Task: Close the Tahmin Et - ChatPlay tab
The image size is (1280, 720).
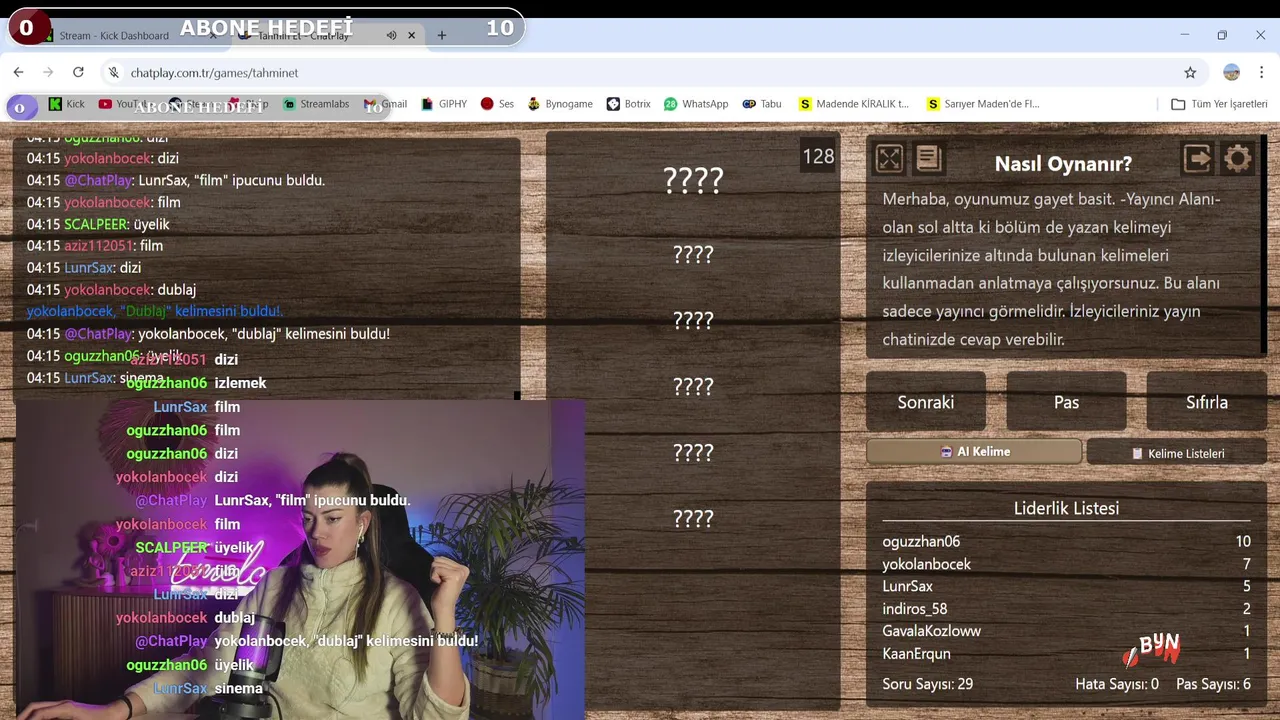Action: pos(411,35)
